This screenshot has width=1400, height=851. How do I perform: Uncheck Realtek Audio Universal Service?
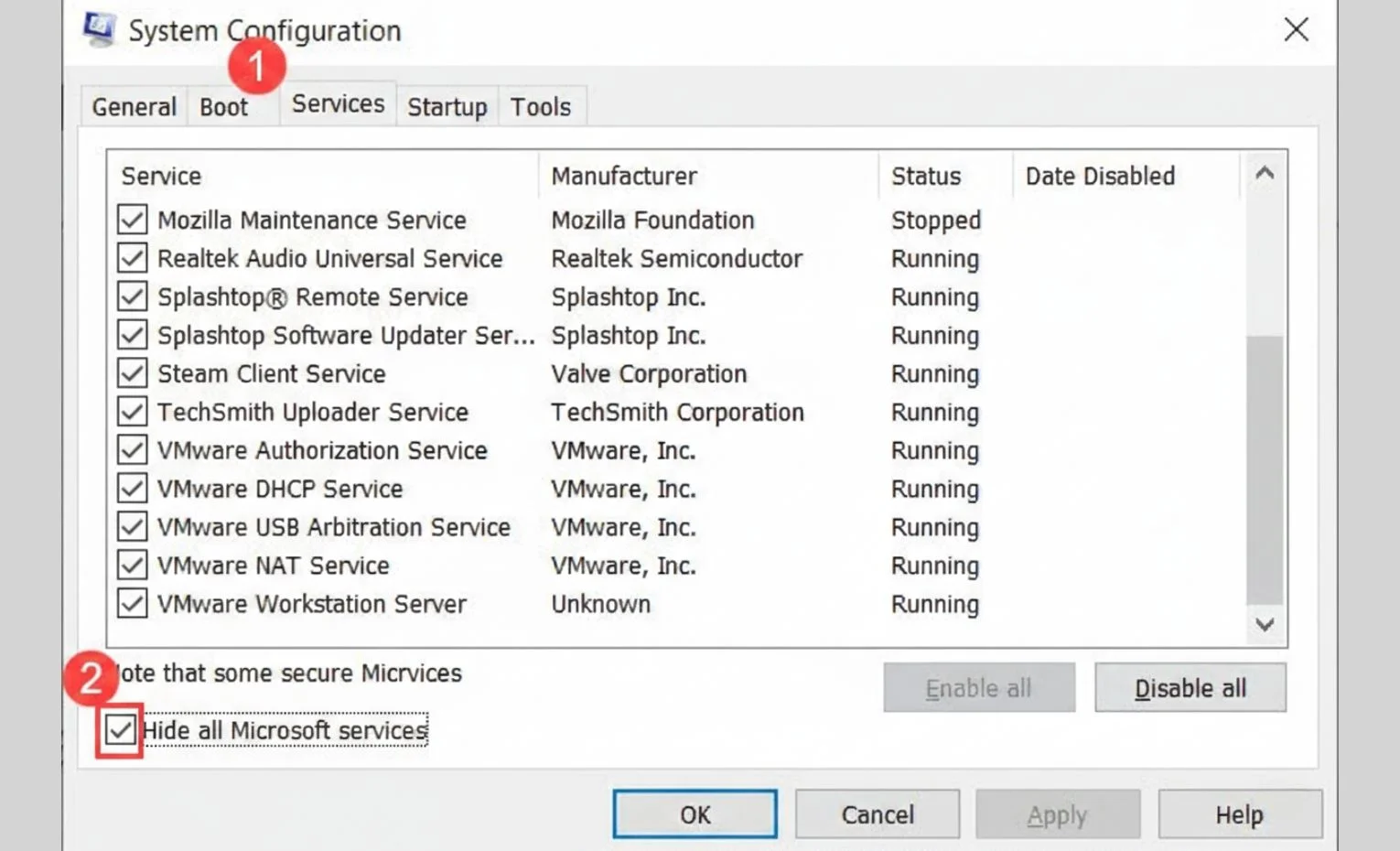pyautogui.click(x=132, y=258)
